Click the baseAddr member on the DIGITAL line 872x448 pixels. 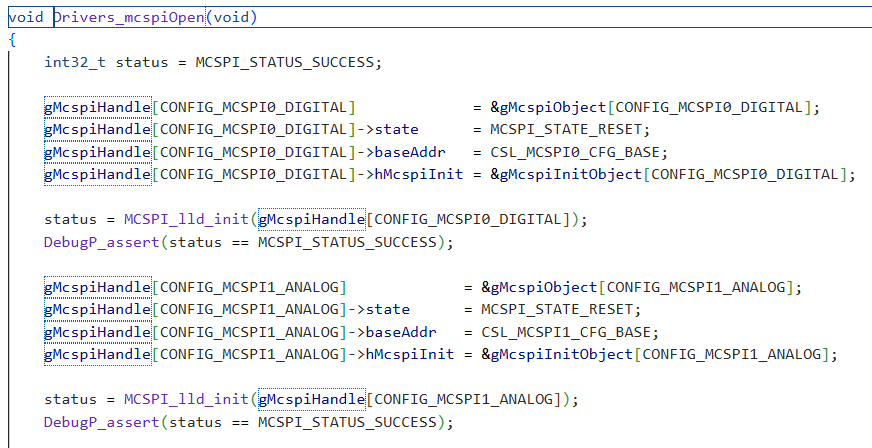[410, 152]
